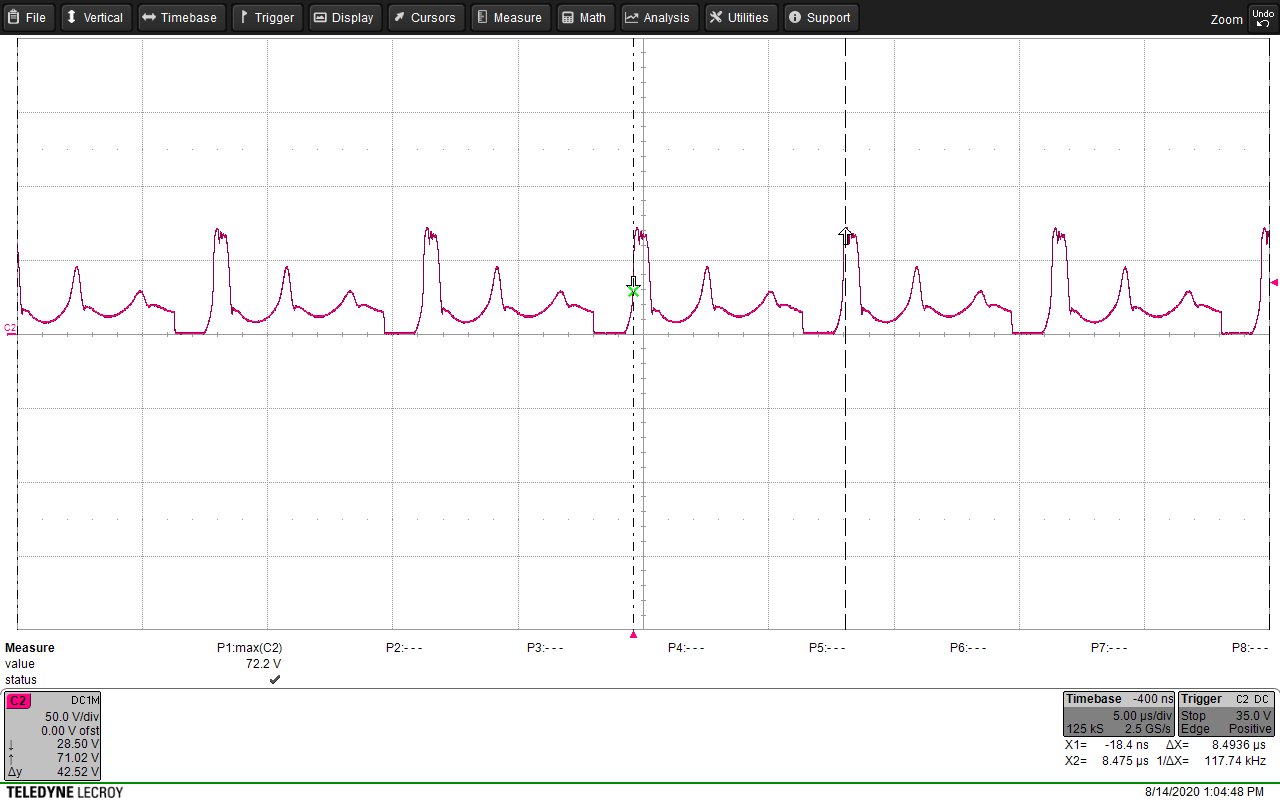Click the Undo Zoom button
1280x800 pixels.
(x=1261, y=18)
